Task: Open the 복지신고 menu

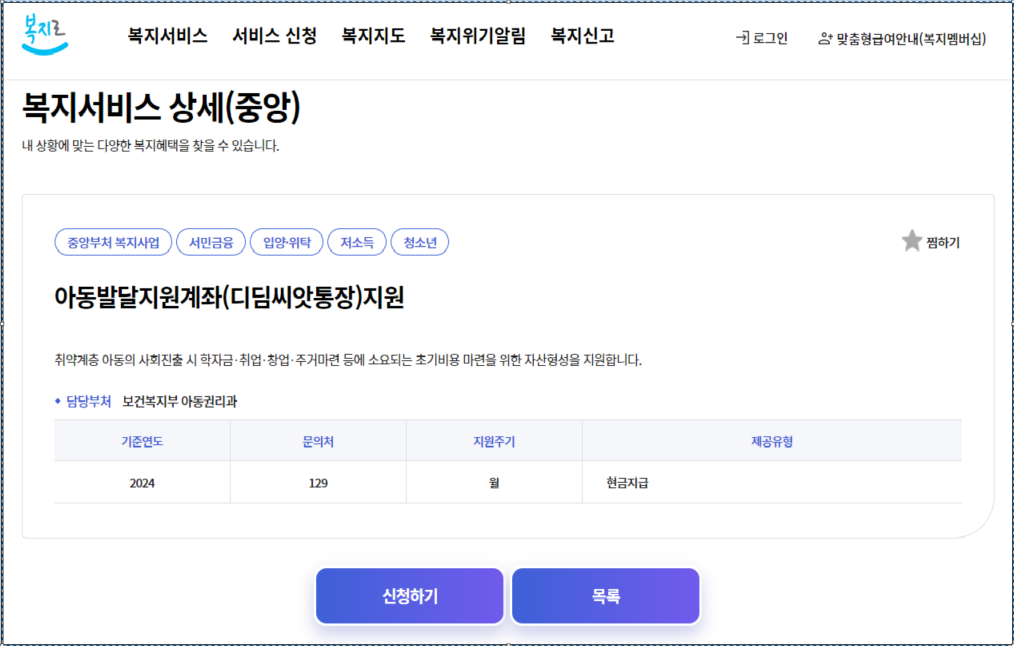Action: click(580, 36)
